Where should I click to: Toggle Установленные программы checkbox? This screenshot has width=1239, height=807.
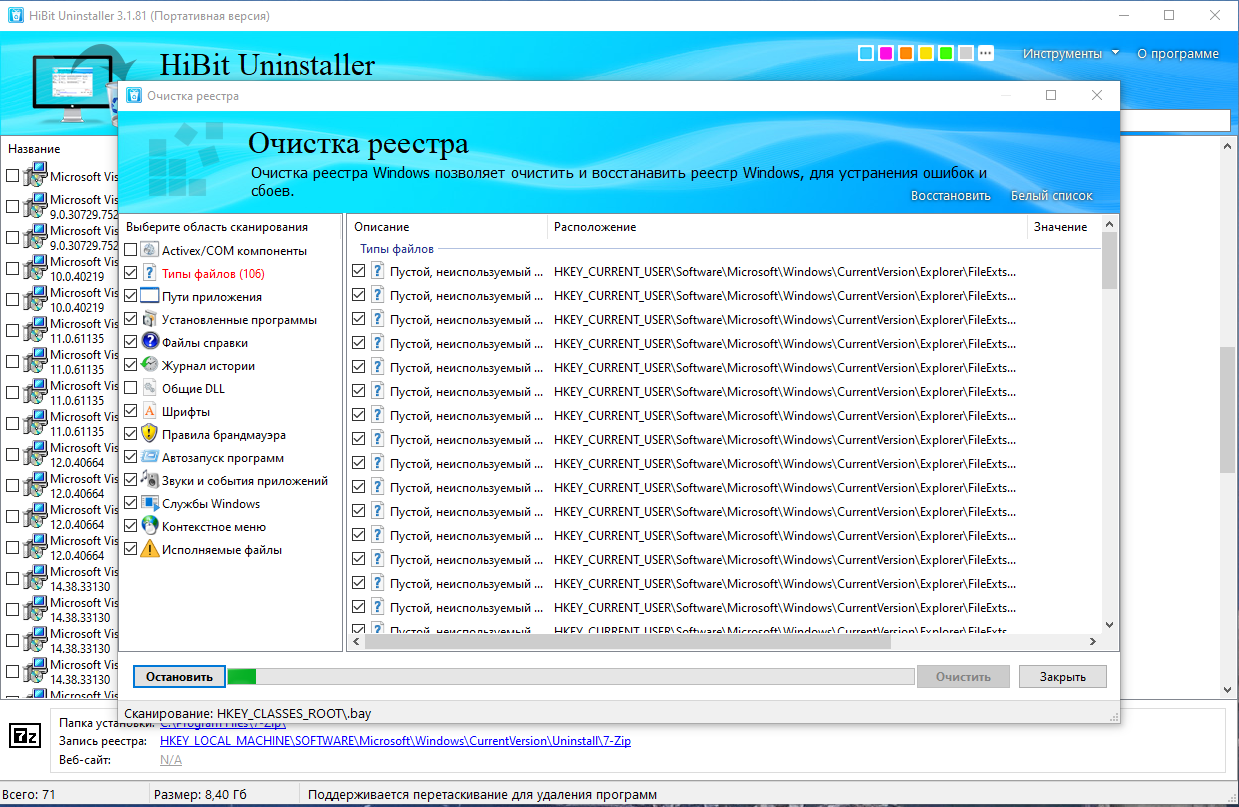[131, 319]
